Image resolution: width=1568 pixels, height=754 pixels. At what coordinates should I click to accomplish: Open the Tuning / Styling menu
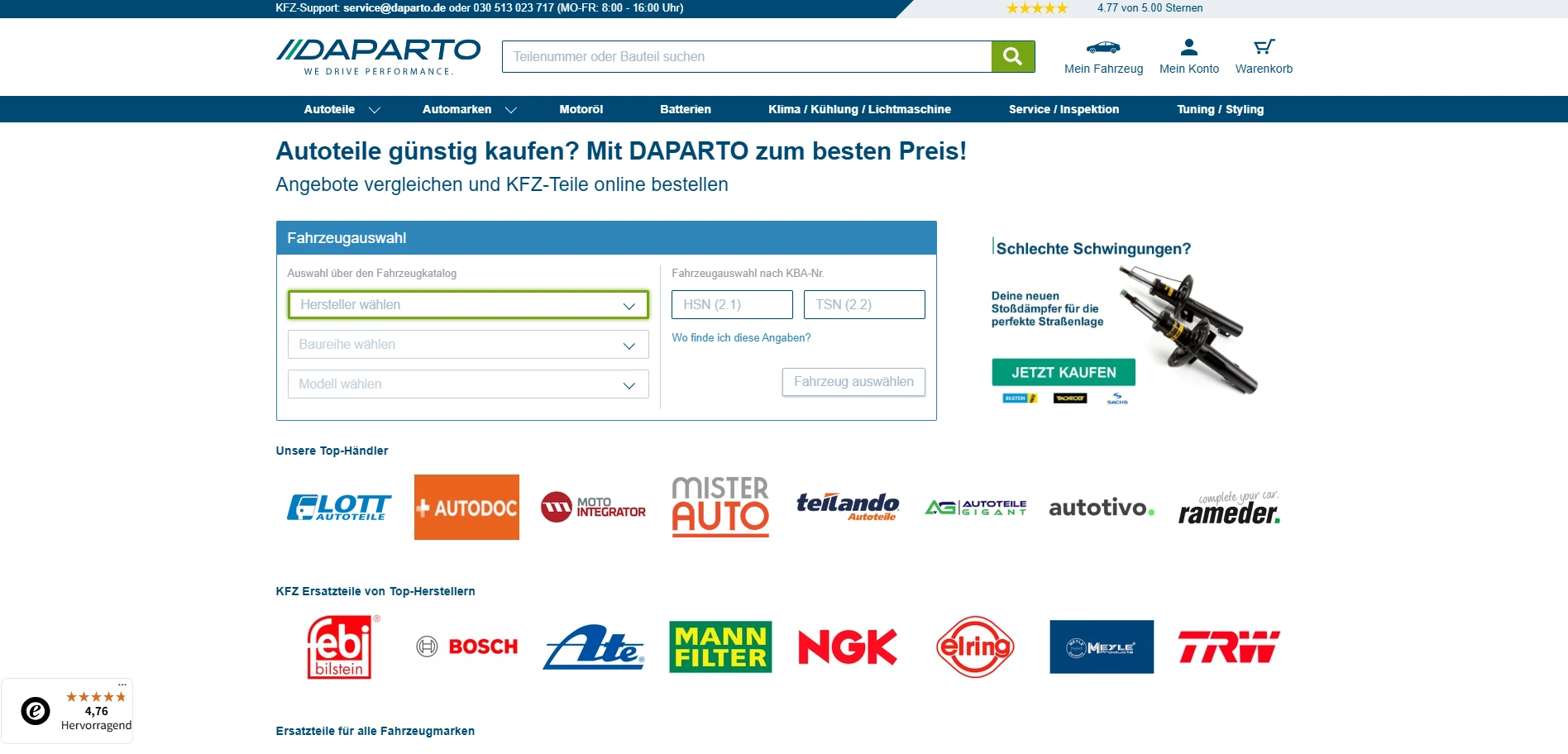coord(1221,109)
